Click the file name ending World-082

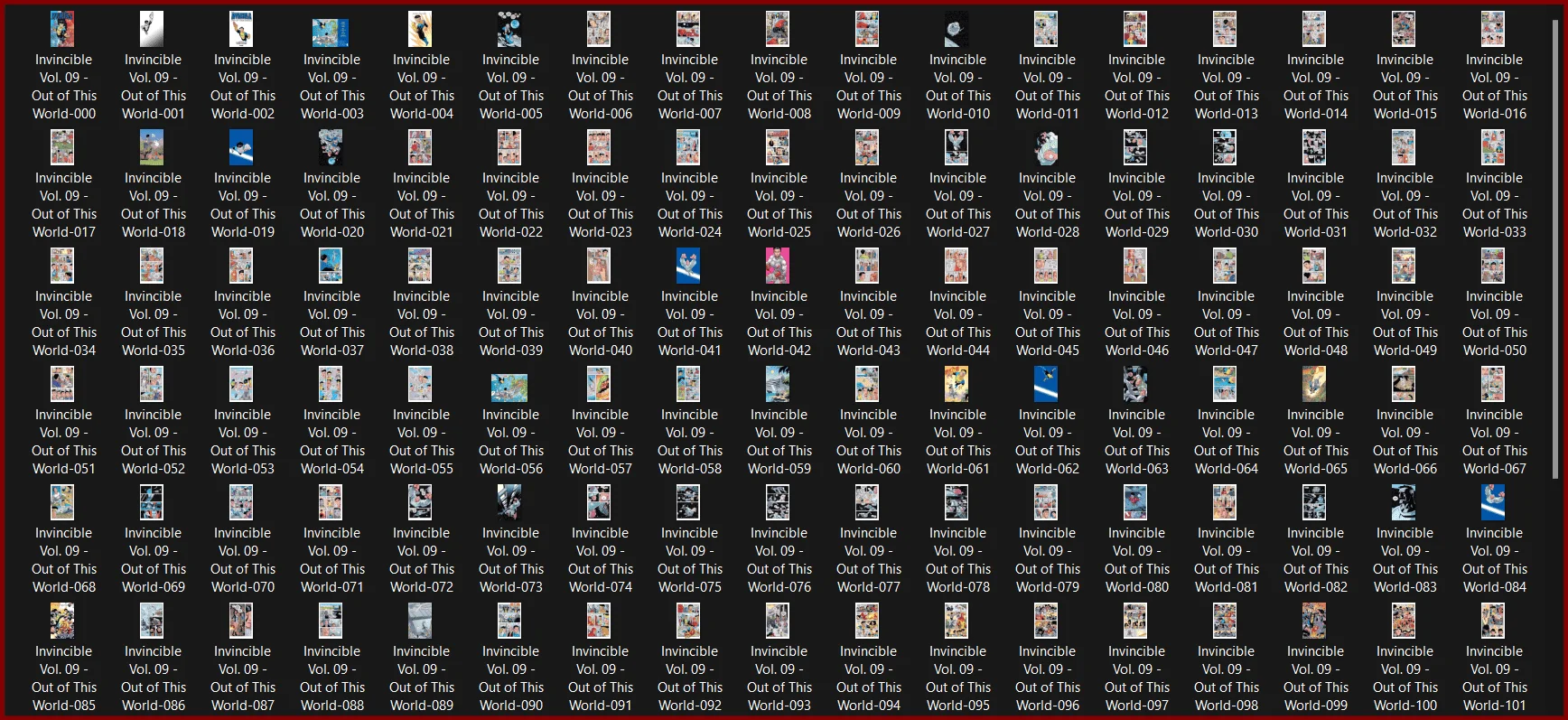(1316, 560)
